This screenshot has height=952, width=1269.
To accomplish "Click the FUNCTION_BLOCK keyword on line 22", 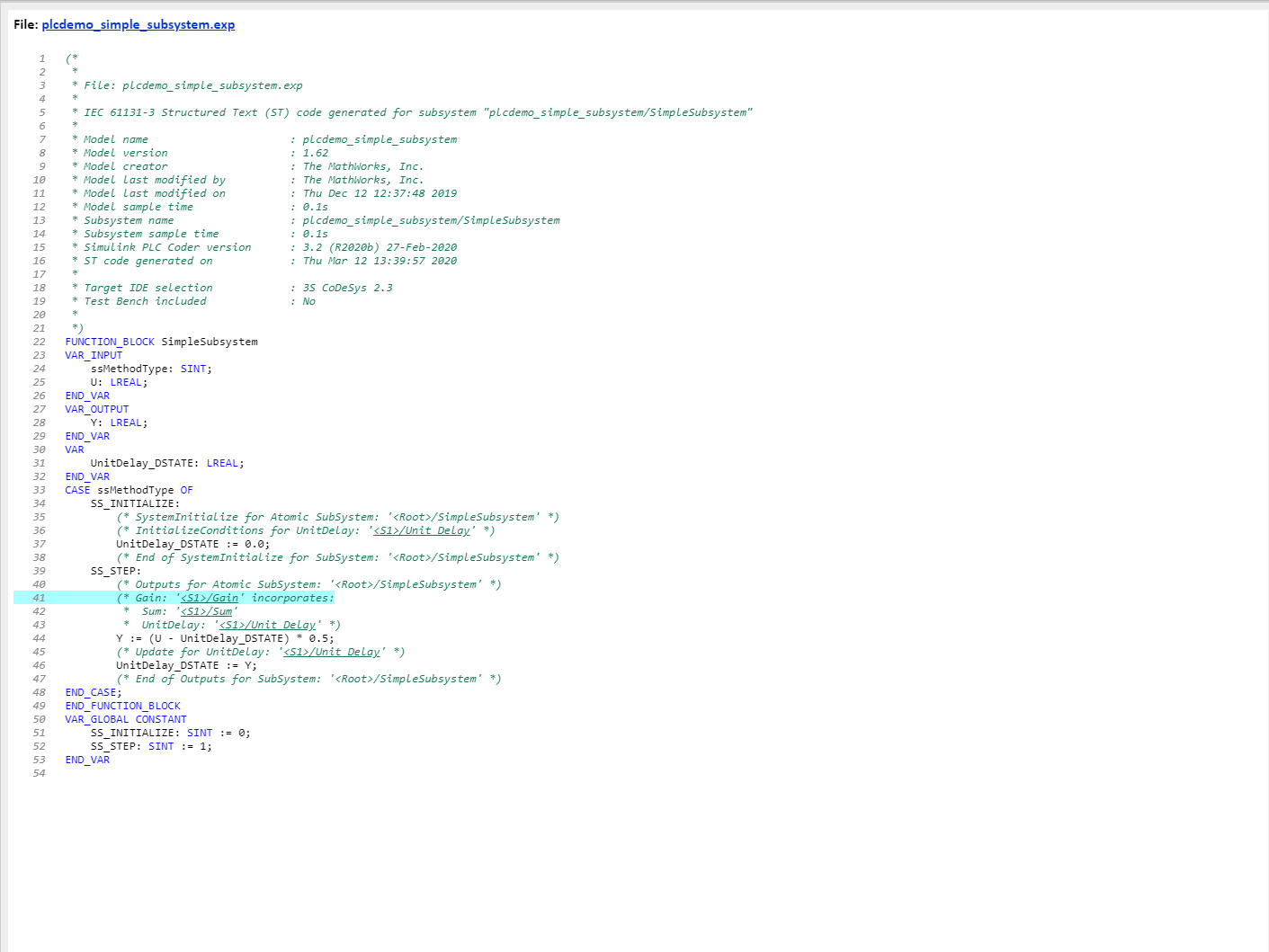I will tap(110, 342).
